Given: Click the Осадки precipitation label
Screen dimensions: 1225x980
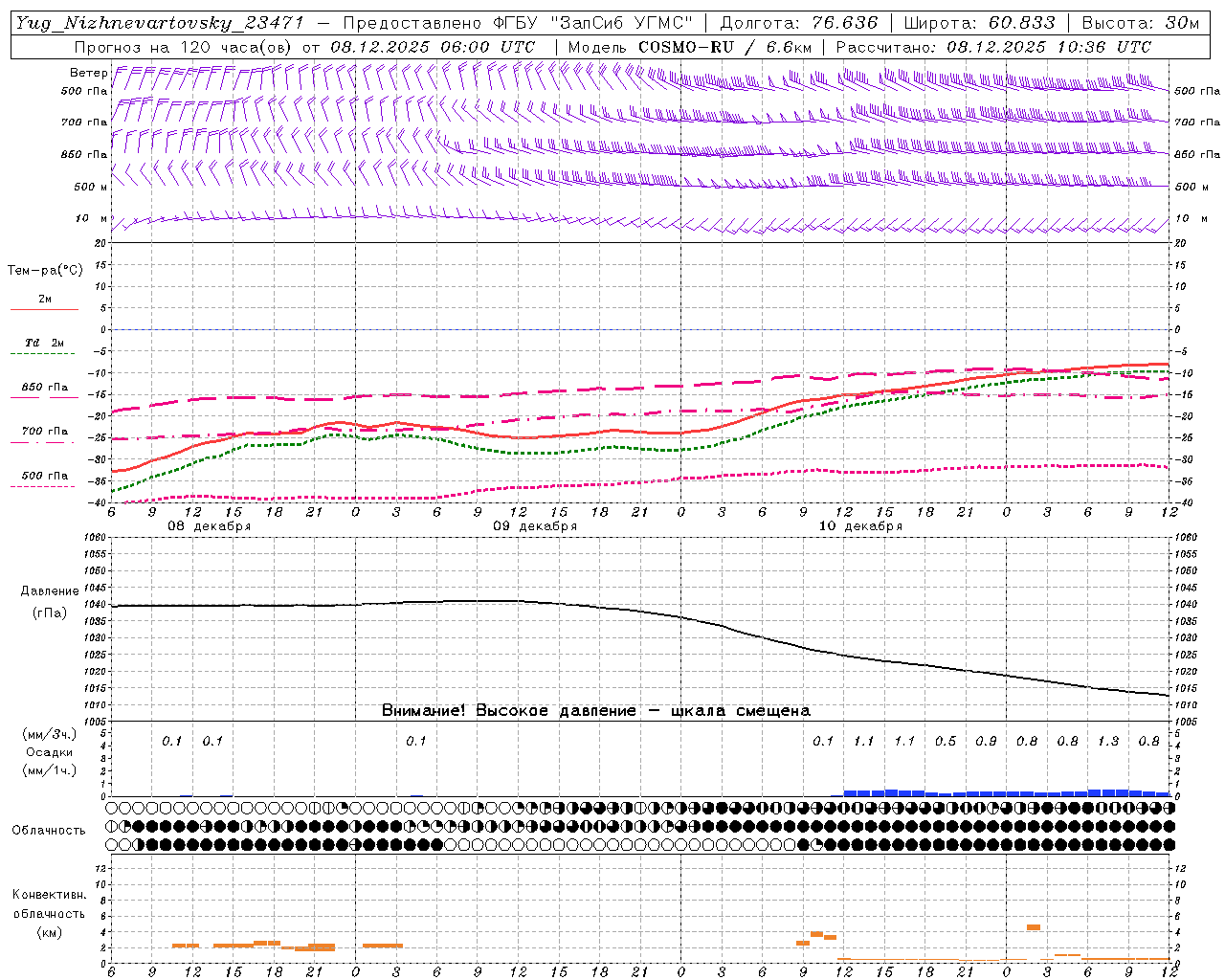Looking at the screenshot, I should coord(49,752).
